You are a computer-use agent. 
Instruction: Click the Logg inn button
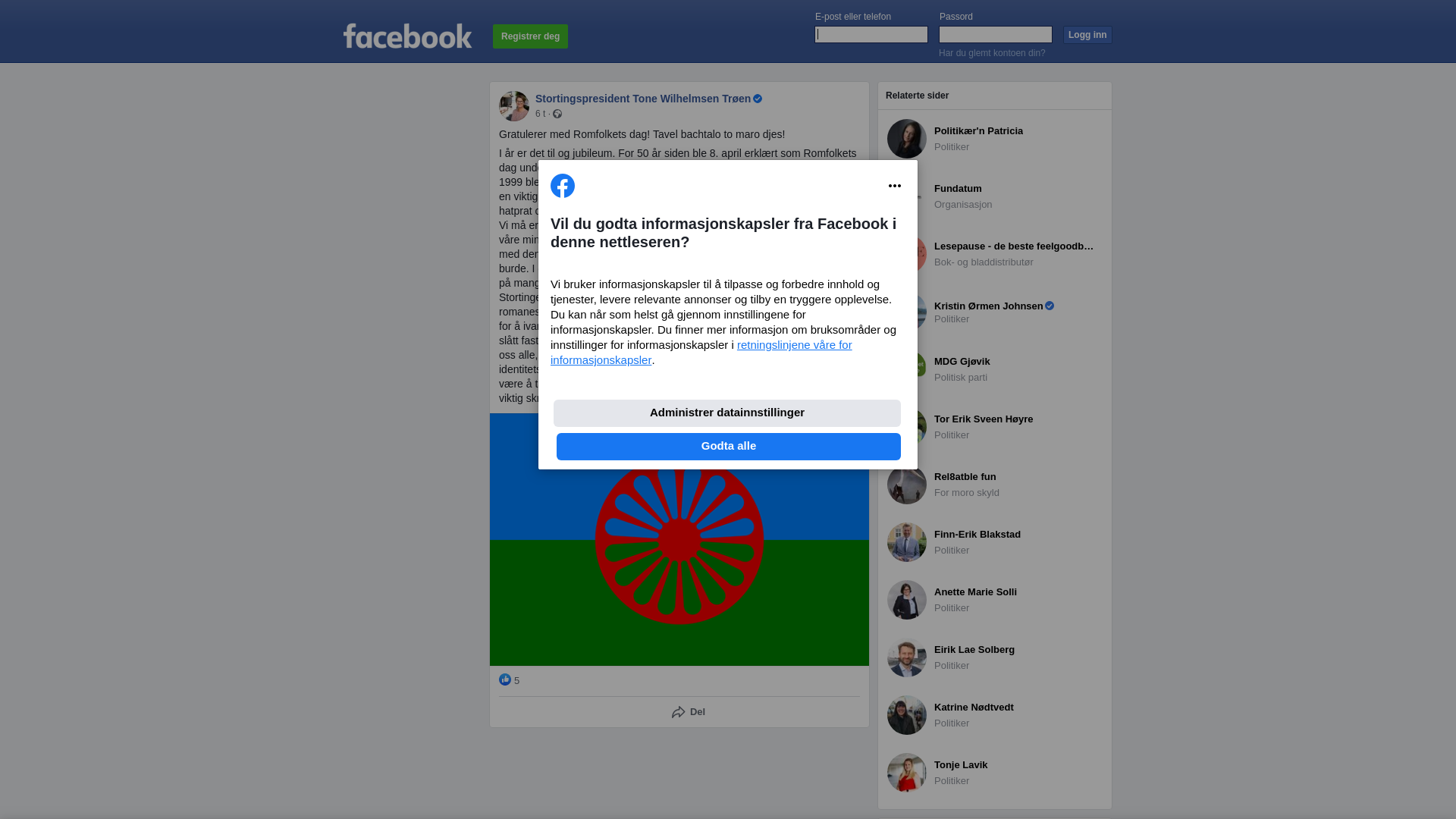pyautogui.click(x=1087, y=35)
